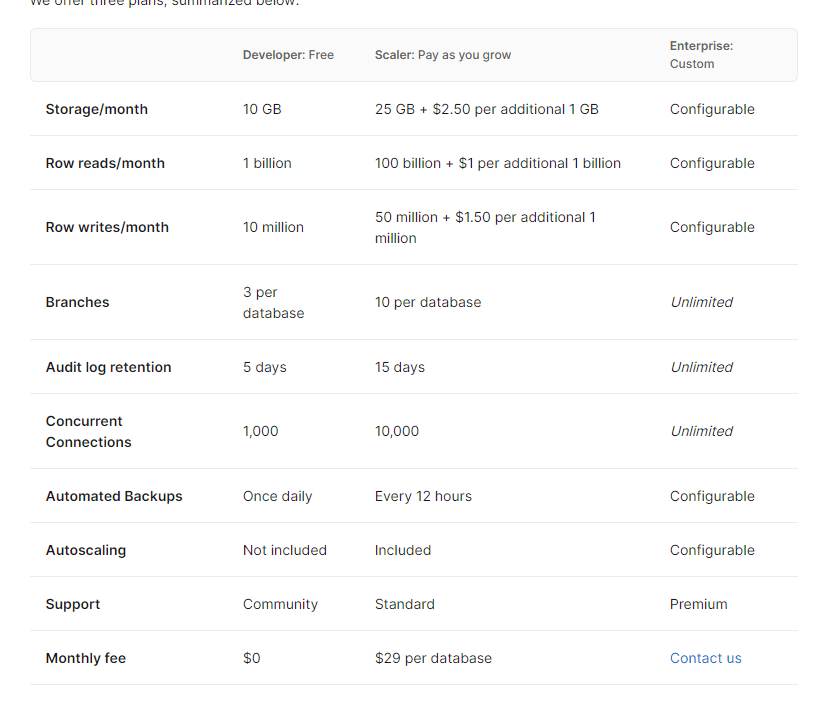Click the Developer: Free column header
This screenshot has width=821, height=712.
pyautogui.click(x=288, y=55)
